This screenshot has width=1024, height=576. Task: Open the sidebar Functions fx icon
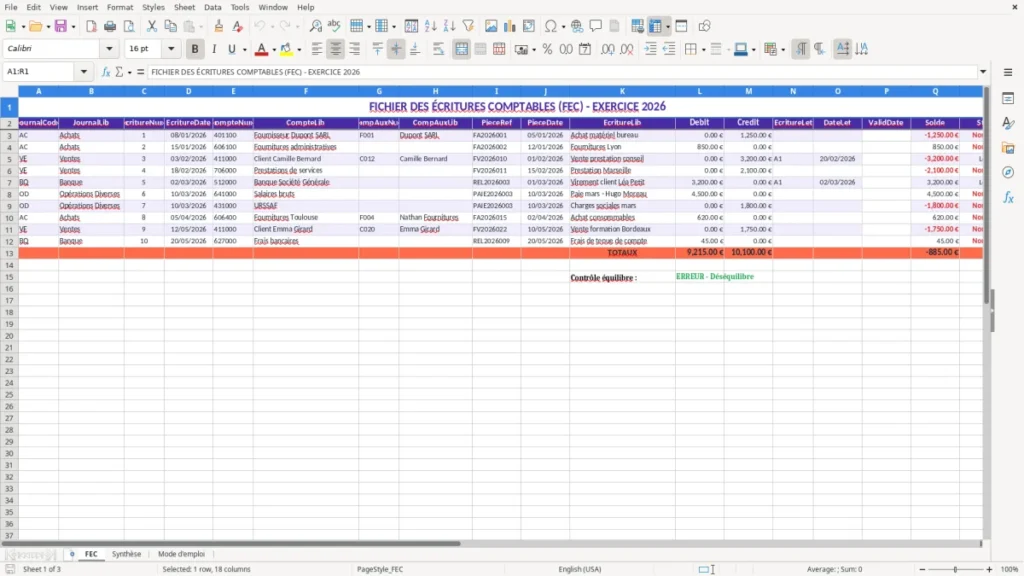coord(1008,197)
